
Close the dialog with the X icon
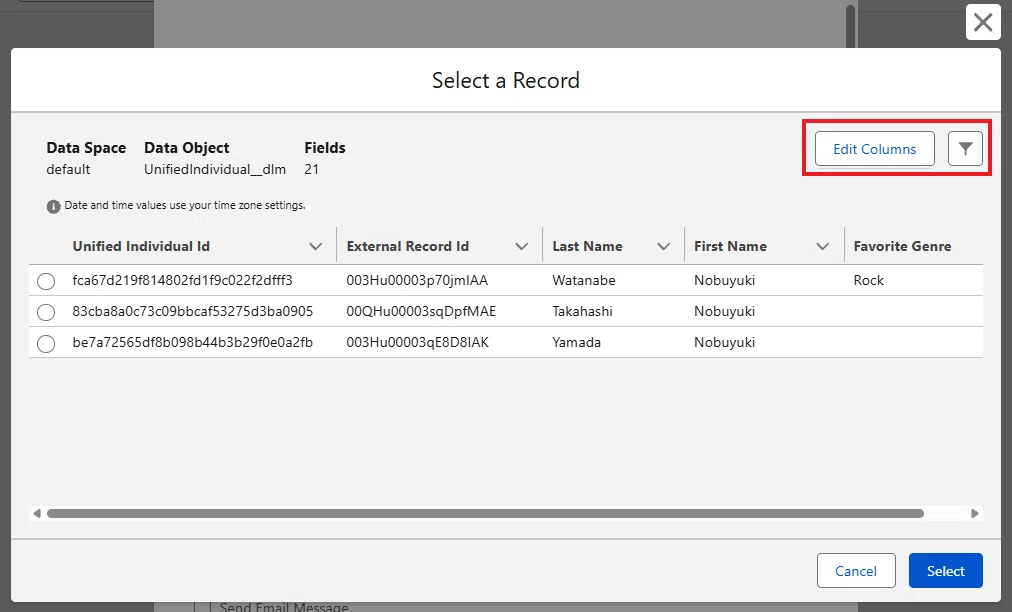(983, 22)
